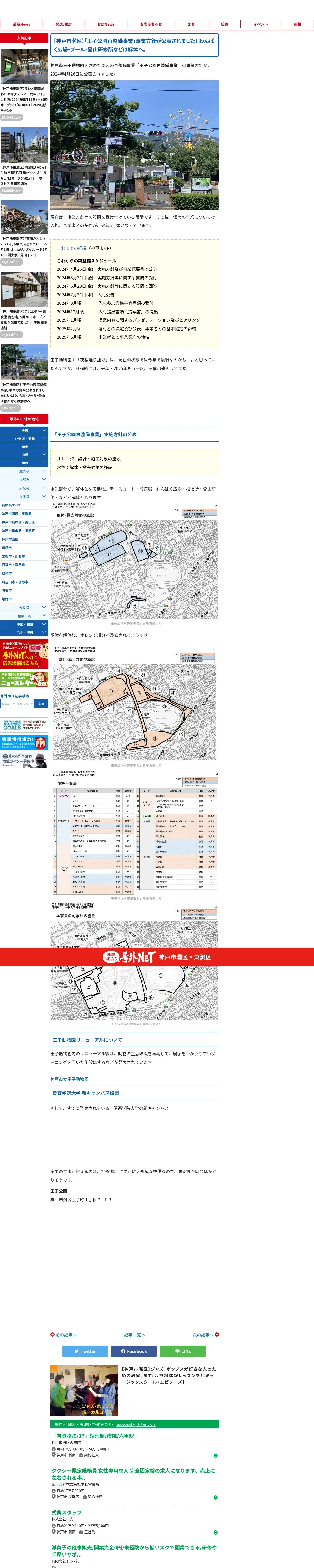Open jazz vocal school ad image
Image resolution: width=314 pixels, height=1568 pixels.
pos(84,1390)
